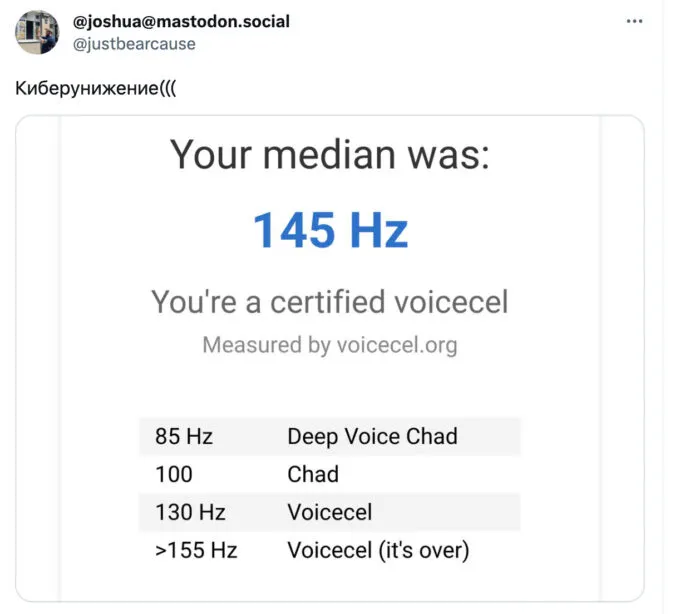This screenshot has height=614, width=680.
Task: Select the 'Deep Voice Chad' cell
Action: (372, 436)
